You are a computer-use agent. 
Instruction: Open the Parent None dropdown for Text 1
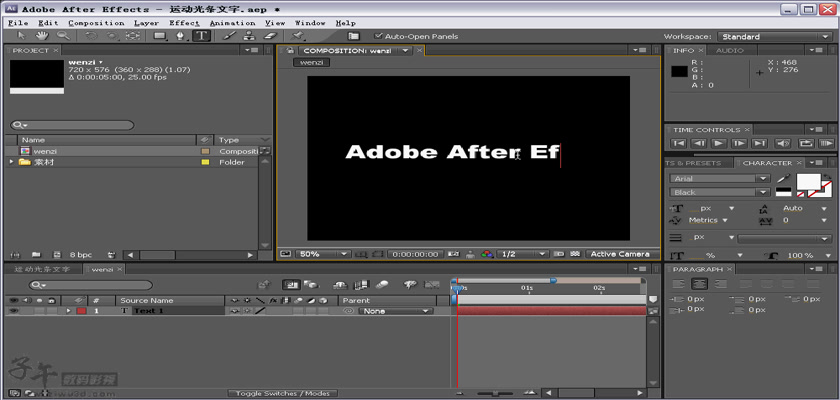click(x=396, y=311)
